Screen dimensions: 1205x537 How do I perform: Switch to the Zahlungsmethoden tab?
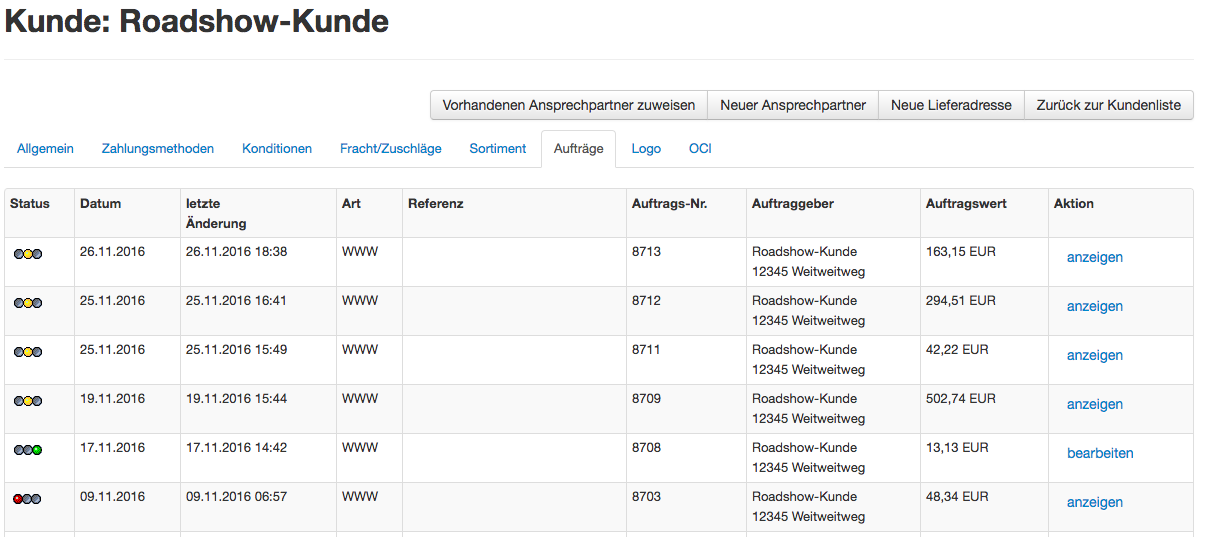tap(158, 148)
